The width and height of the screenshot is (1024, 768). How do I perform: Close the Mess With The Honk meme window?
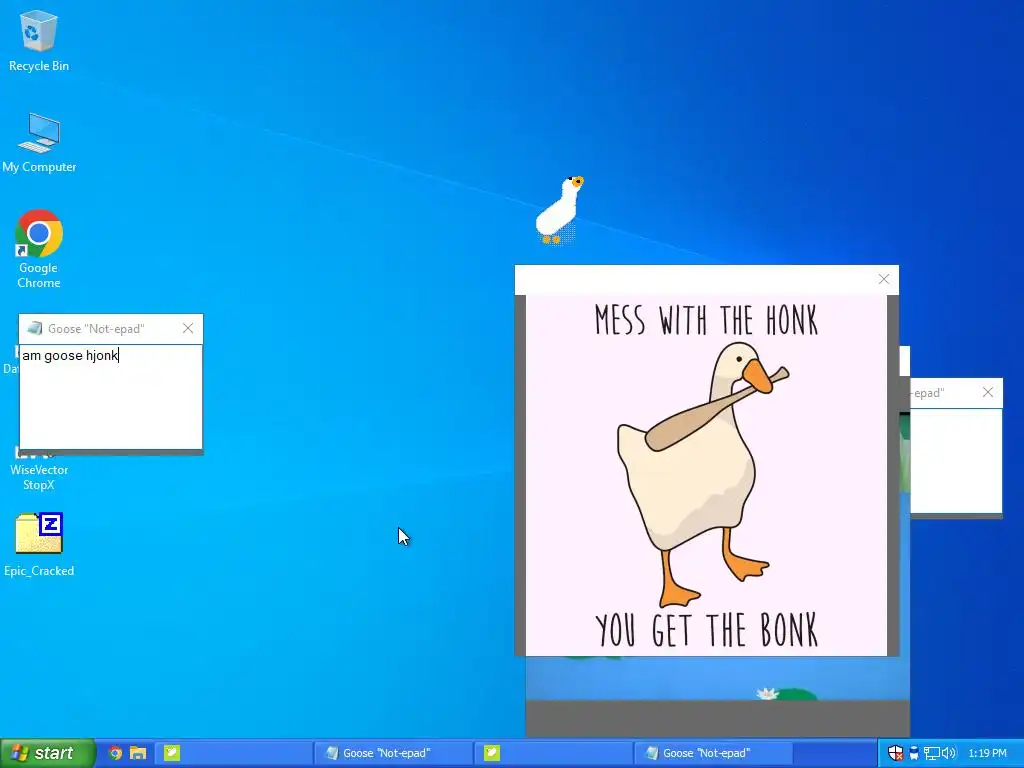click(884, 279)
